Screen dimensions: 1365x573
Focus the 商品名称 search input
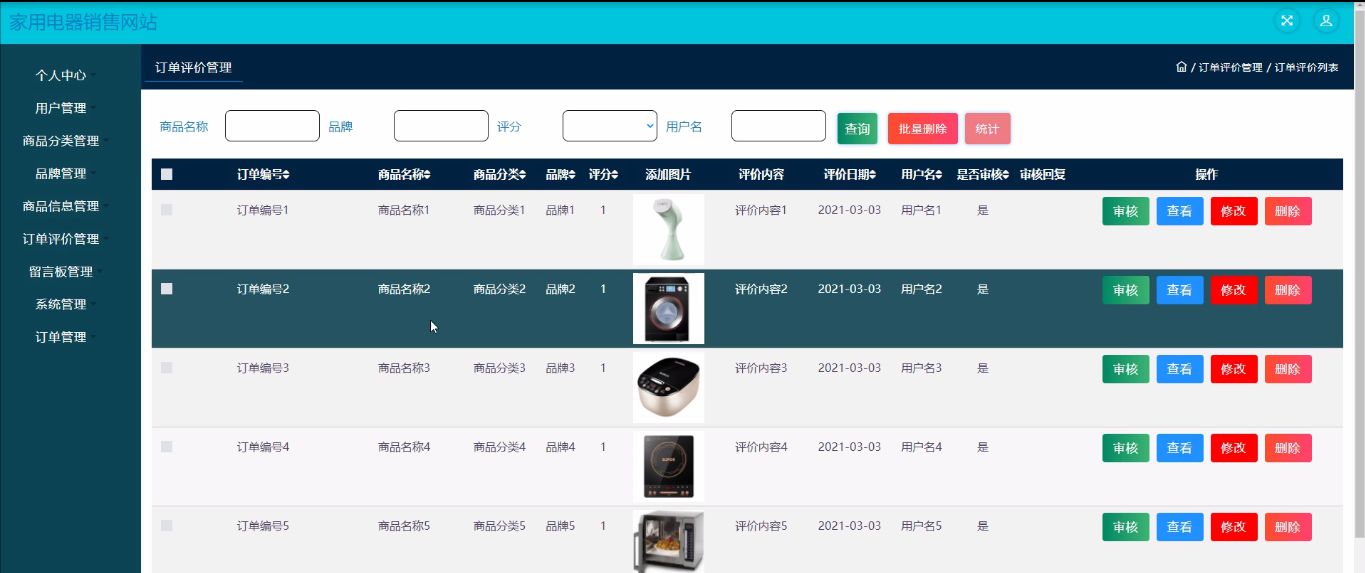[x=272, y=126]
